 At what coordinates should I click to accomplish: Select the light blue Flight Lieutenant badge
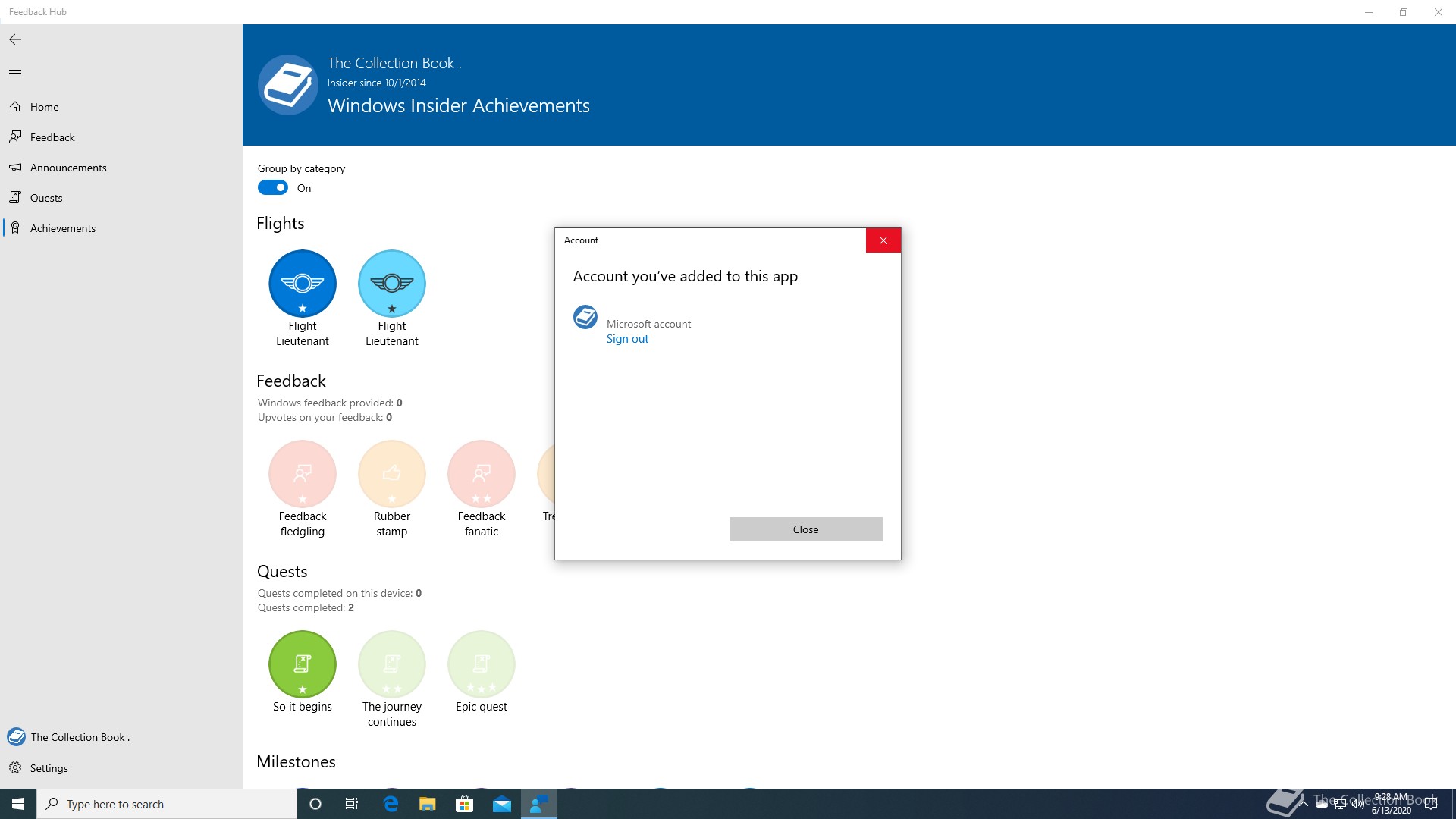[x=392, y=284]
